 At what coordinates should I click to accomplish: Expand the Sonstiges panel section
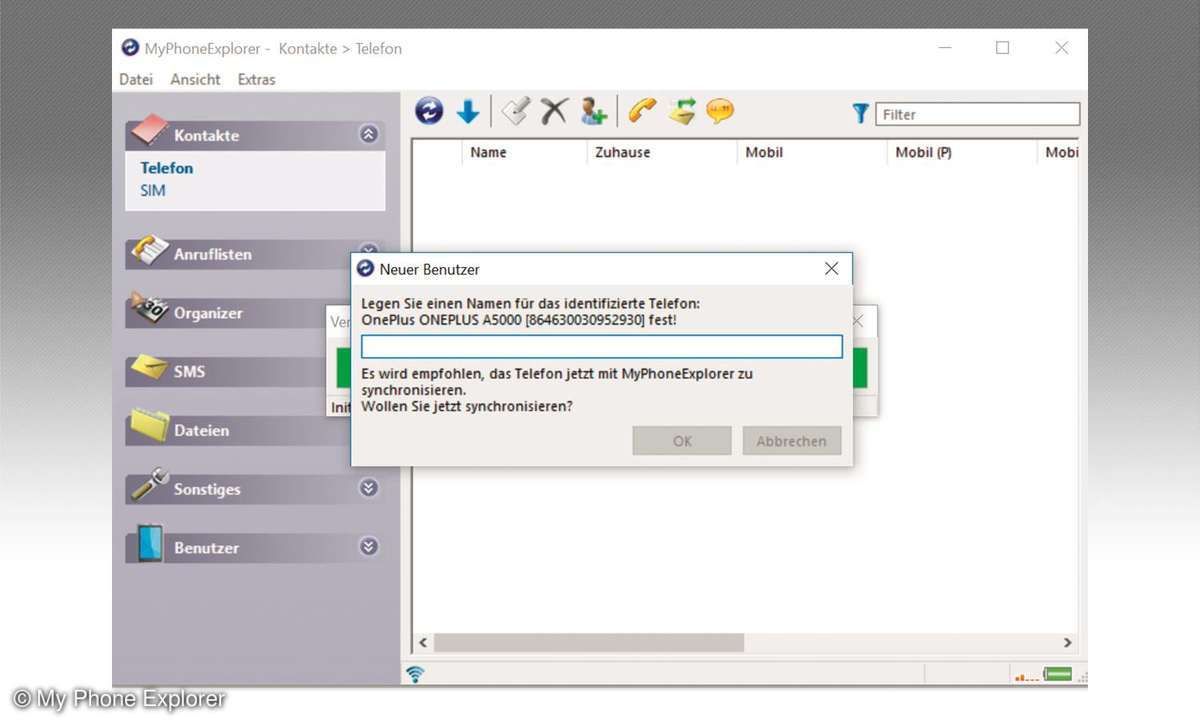pyautogui.click(x=369, y=488)
